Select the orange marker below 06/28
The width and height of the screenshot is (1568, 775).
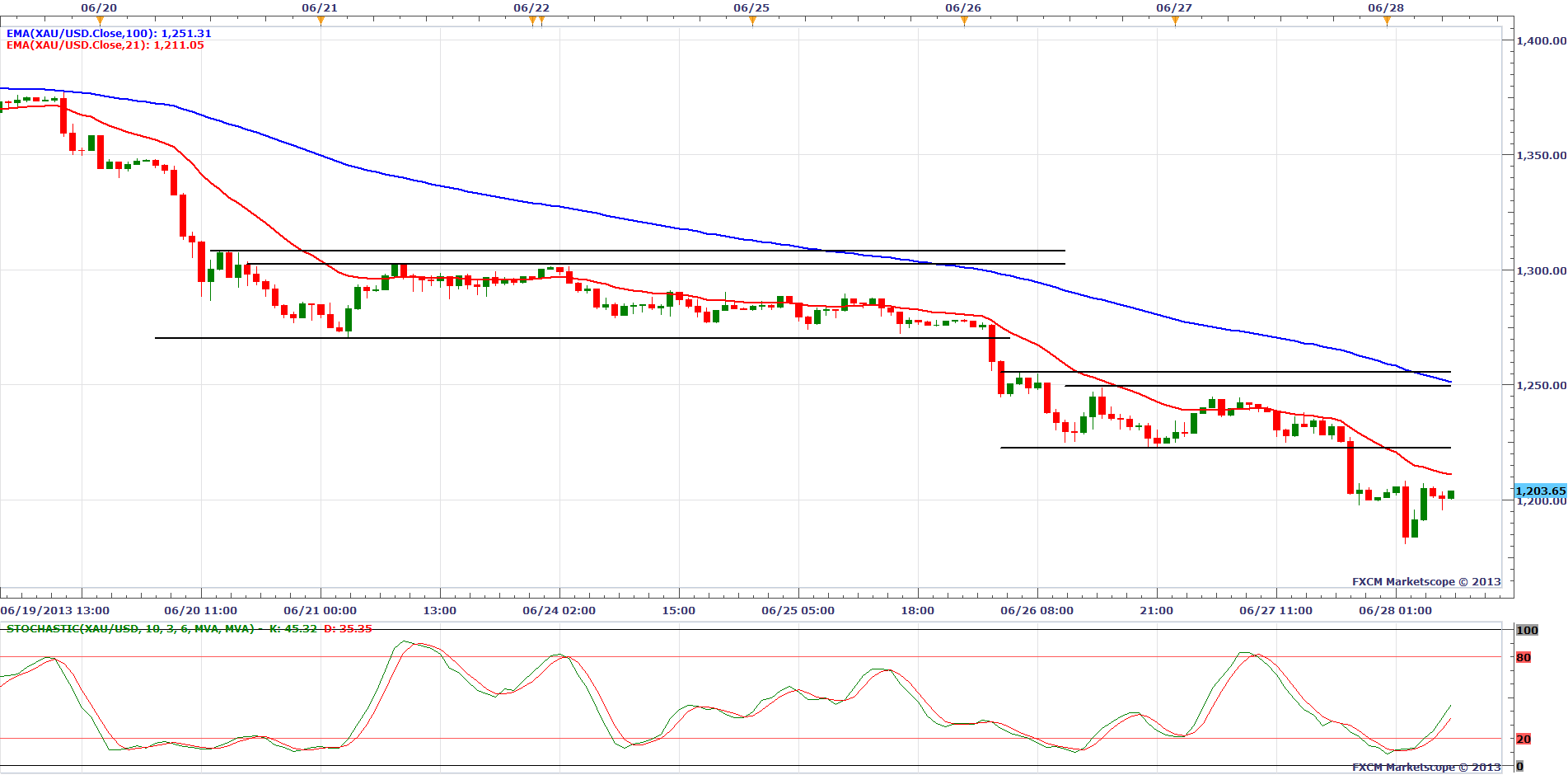1387,21
